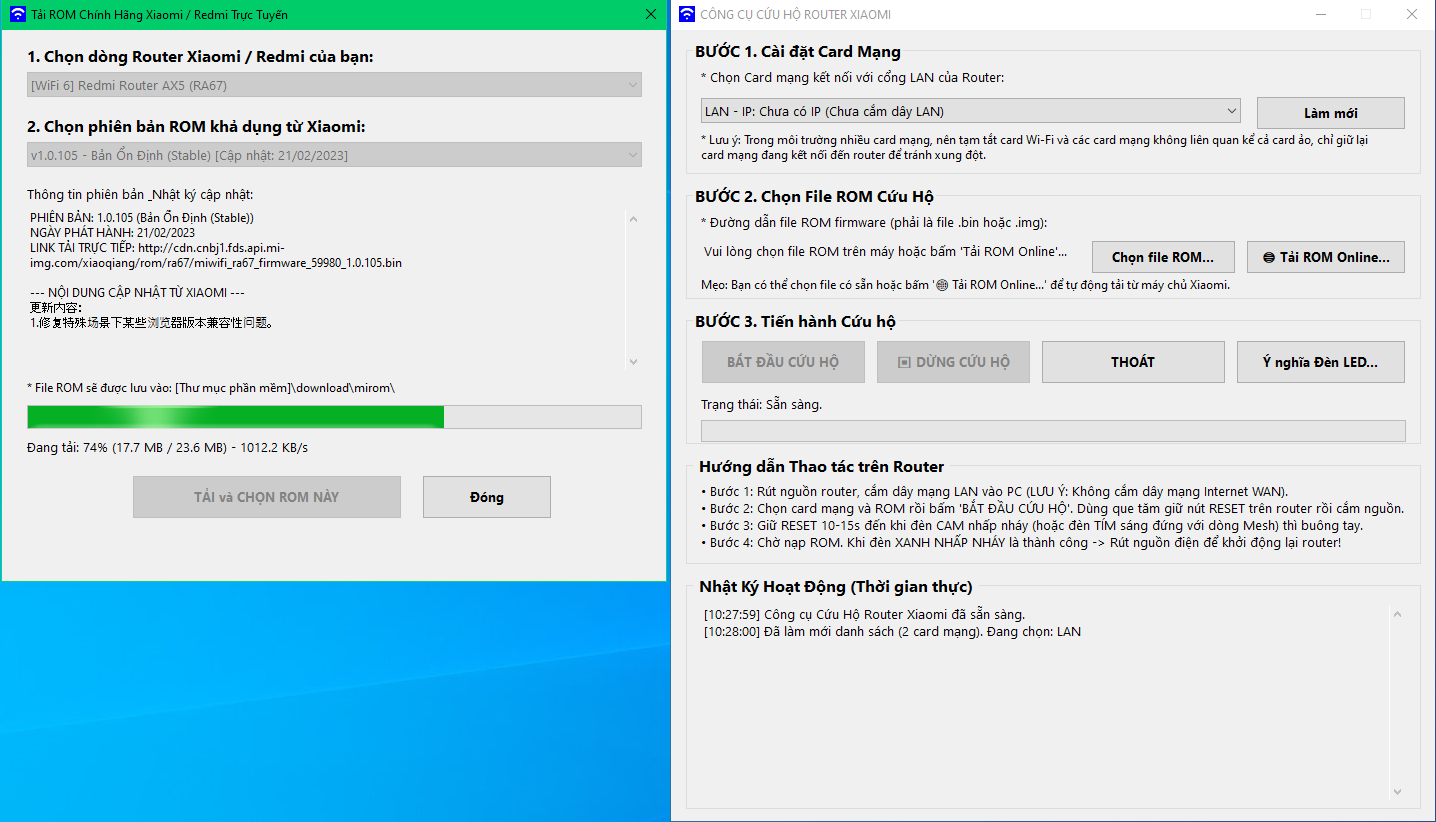Click the 'Mẹo: Bạn có thể chọn file có sẵn' tip

965,285
